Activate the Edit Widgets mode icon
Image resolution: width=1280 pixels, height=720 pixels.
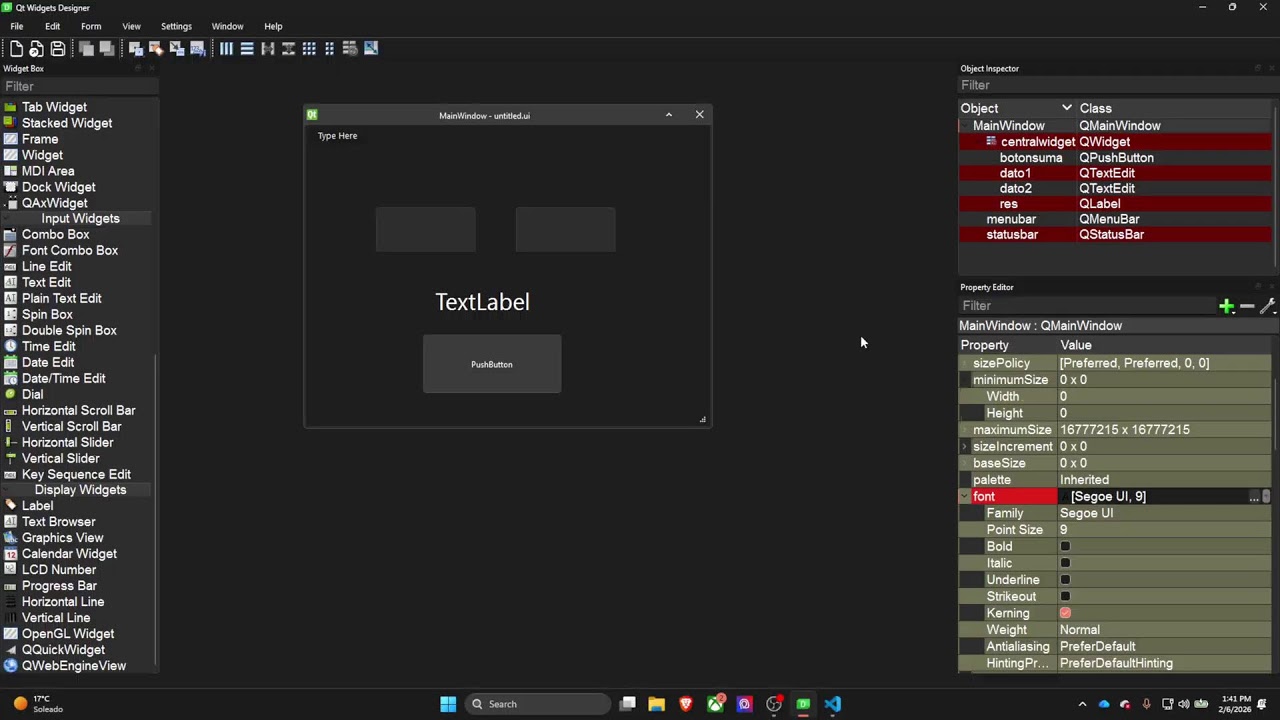click(135, 48)
